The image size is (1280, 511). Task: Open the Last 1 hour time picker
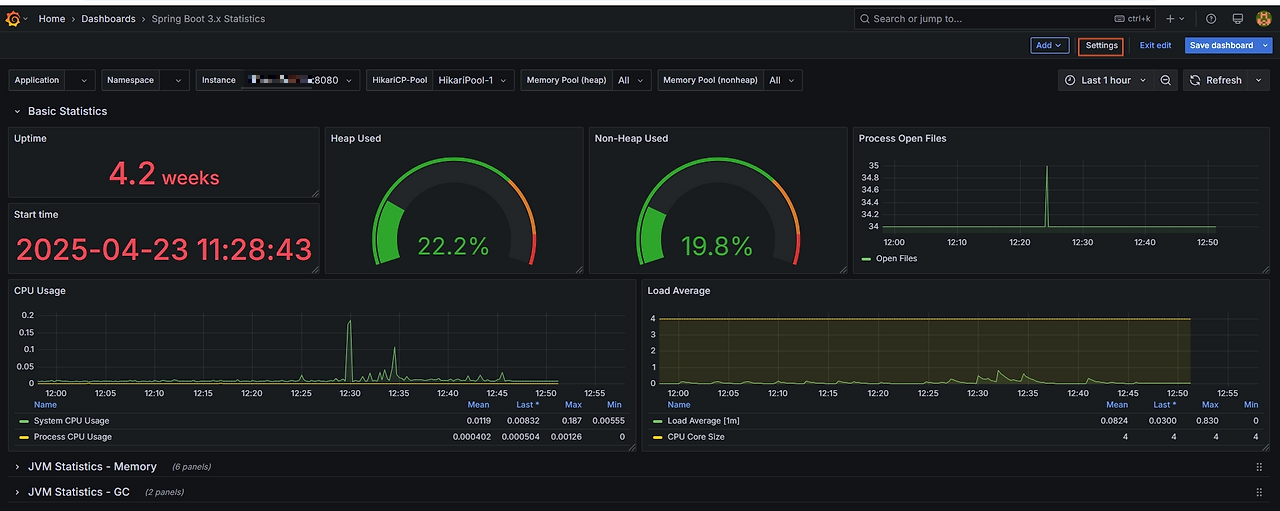(x=1106, y=80)
